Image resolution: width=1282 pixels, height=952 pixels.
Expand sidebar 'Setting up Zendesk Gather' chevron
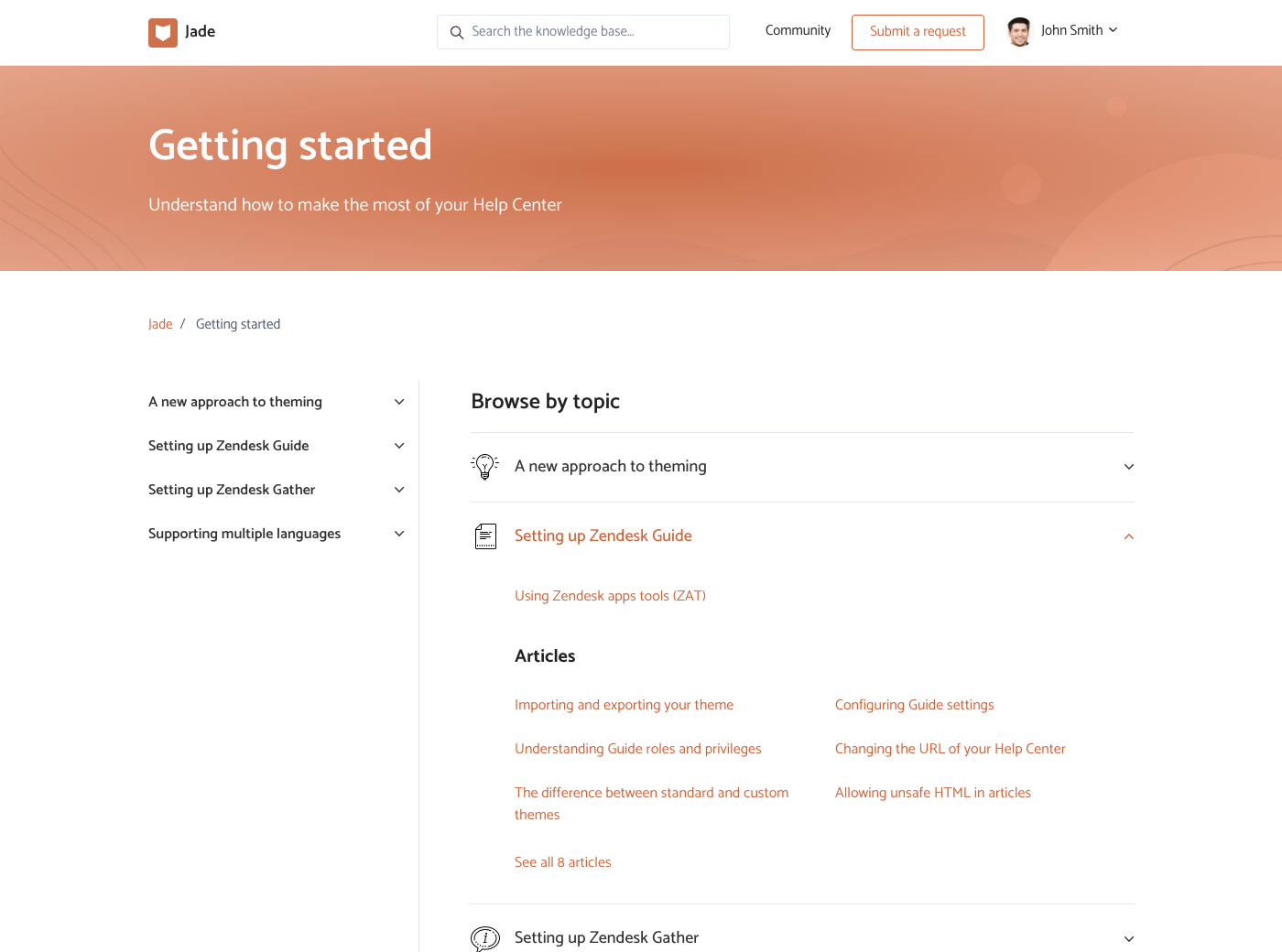pos(399,490)
